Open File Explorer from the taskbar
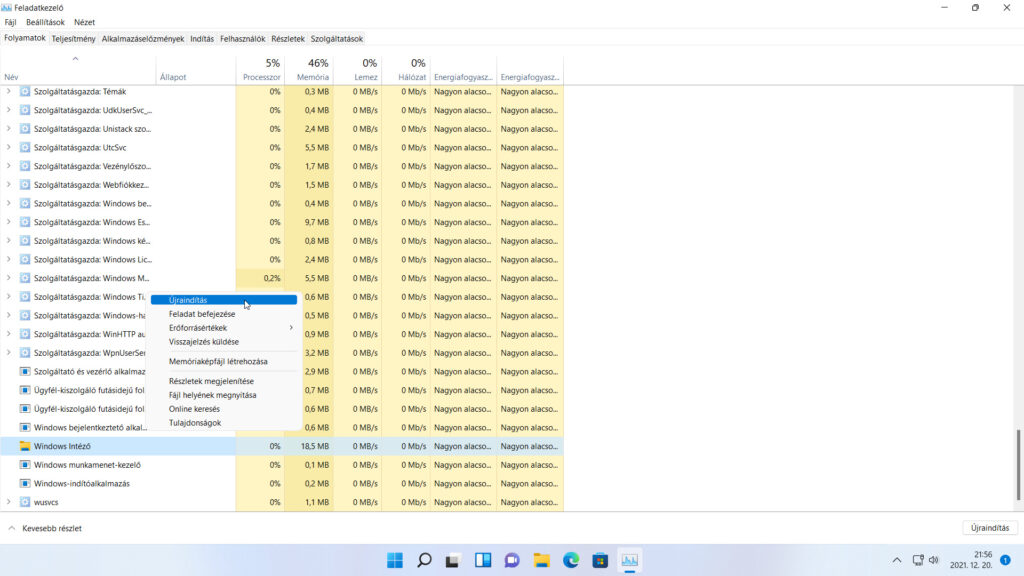The width and height of the screenshot is (1024, 576). (541, 560)
